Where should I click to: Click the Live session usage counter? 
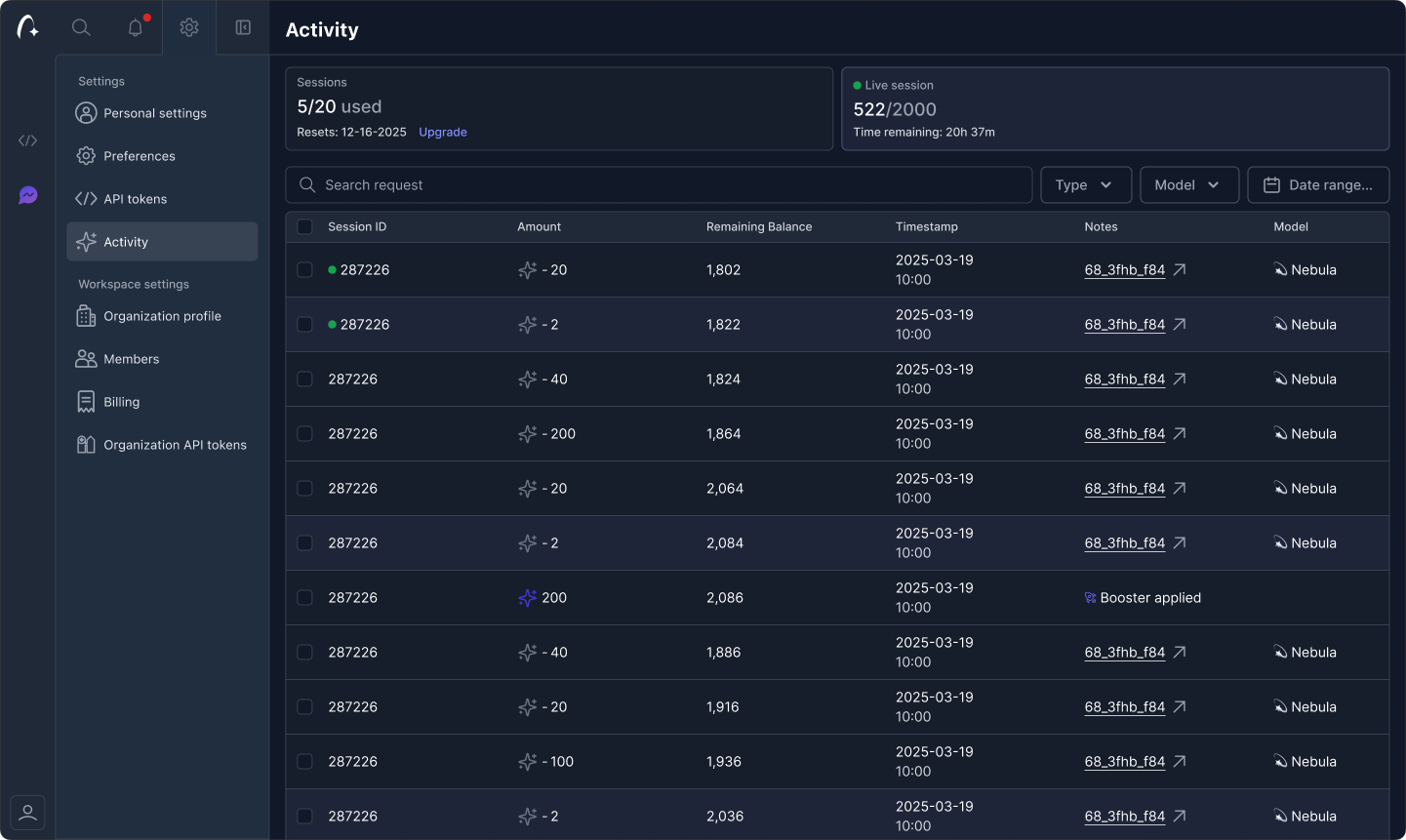tap(894, 109)
